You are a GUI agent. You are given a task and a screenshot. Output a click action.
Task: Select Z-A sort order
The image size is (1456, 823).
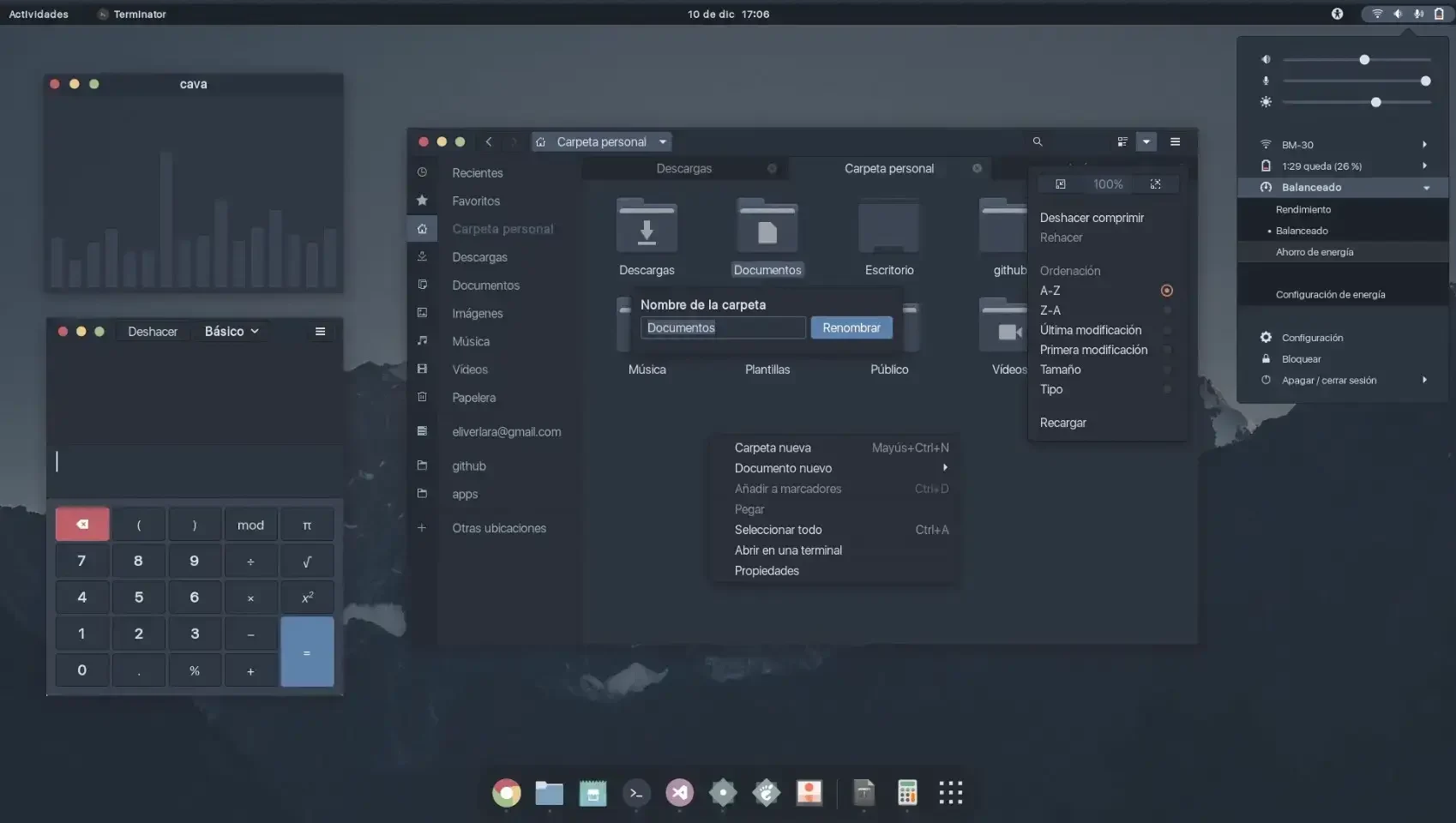(1050, 309)
